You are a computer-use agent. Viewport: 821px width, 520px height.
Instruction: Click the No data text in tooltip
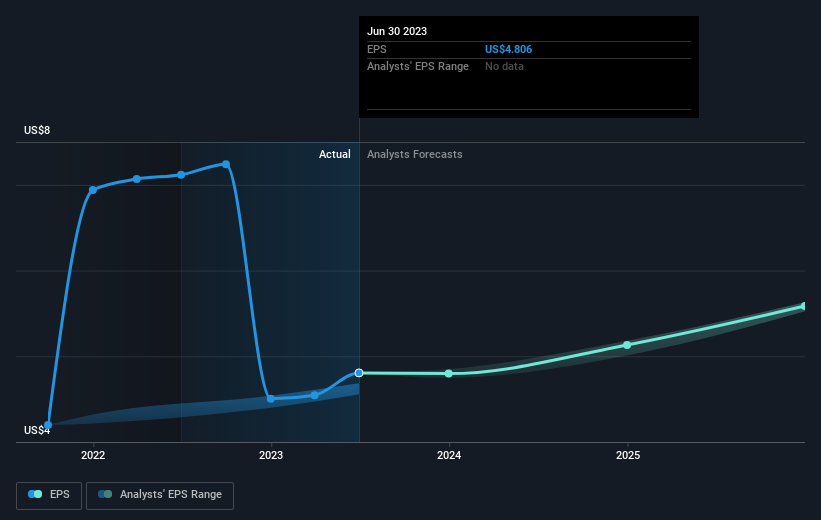[x=504, y=67]
